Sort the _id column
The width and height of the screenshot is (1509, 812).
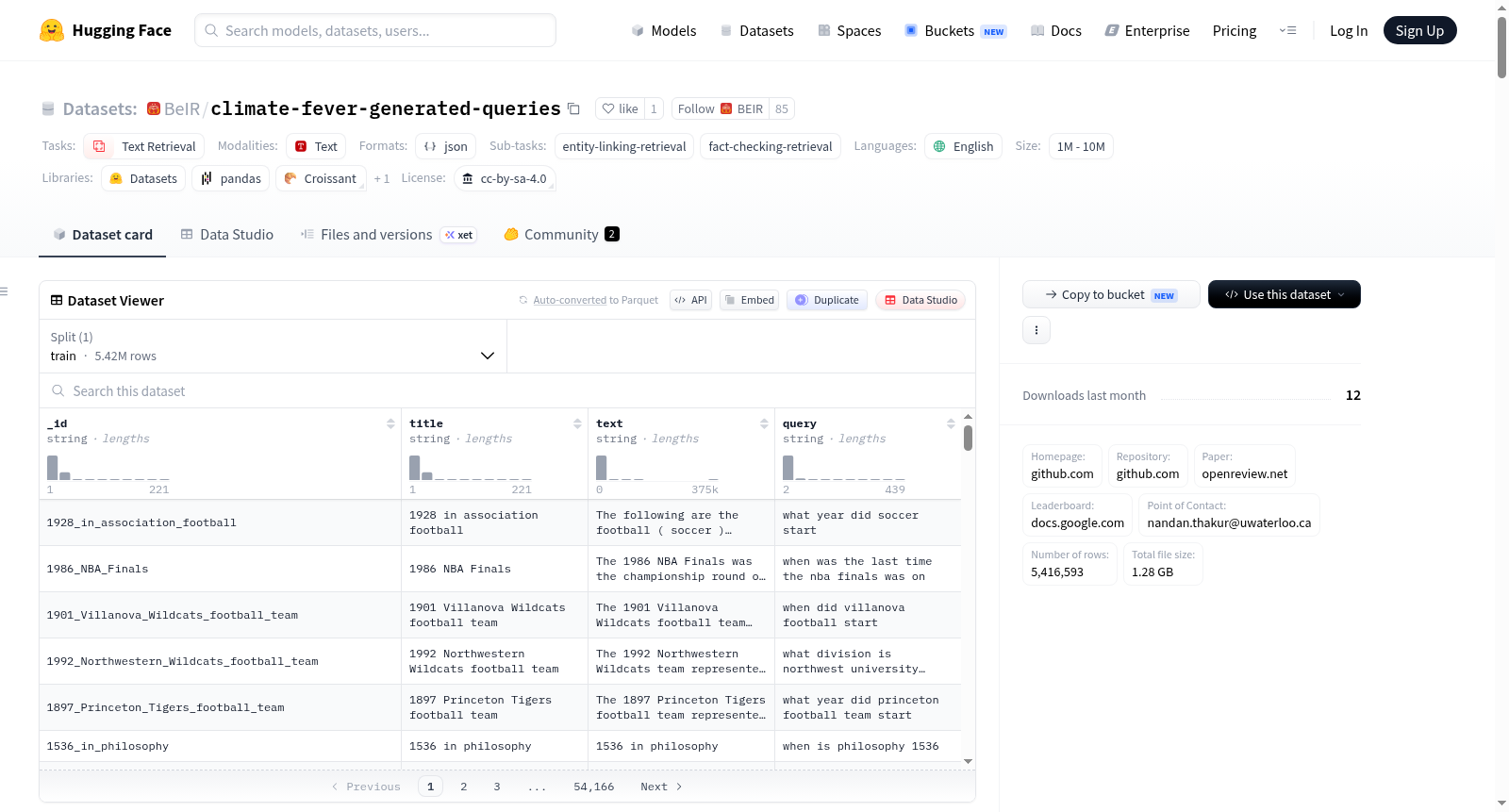click(390, 424)
